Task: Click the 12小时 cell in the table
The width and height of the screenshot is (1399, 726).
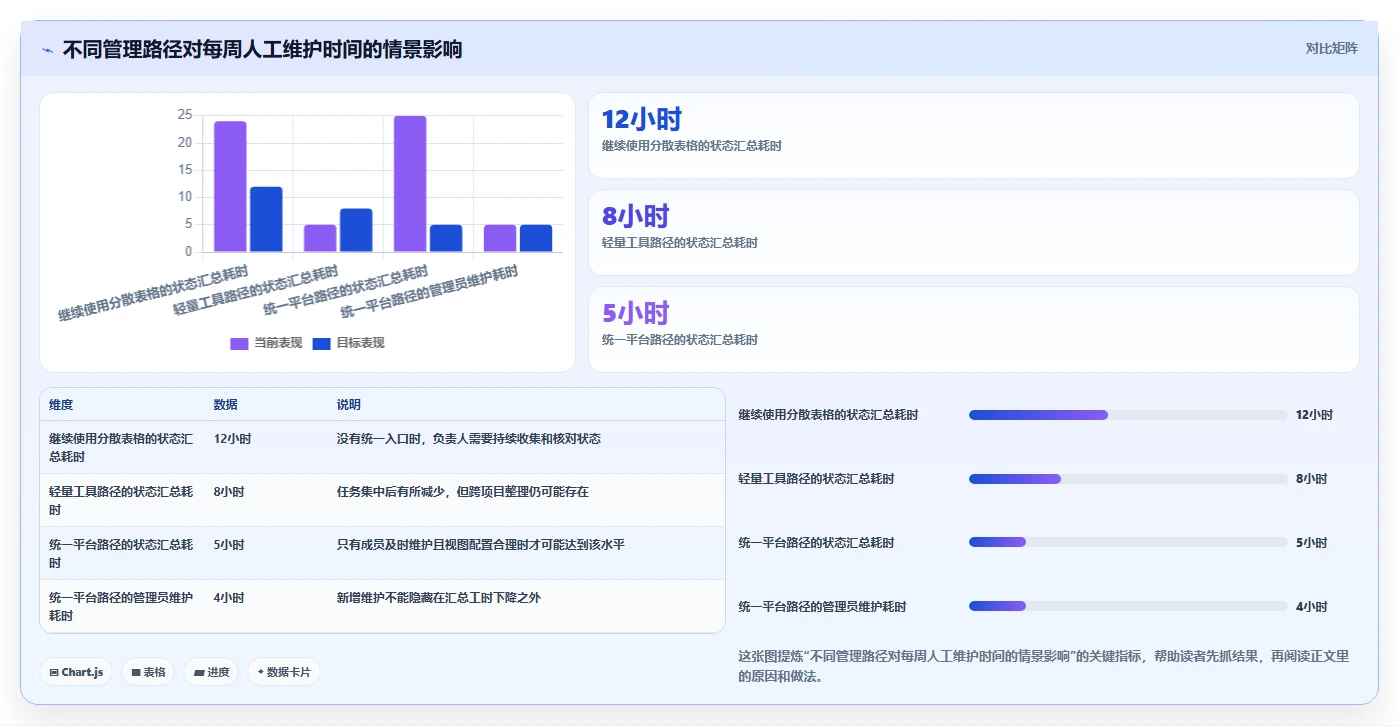Action: point(232,439)
